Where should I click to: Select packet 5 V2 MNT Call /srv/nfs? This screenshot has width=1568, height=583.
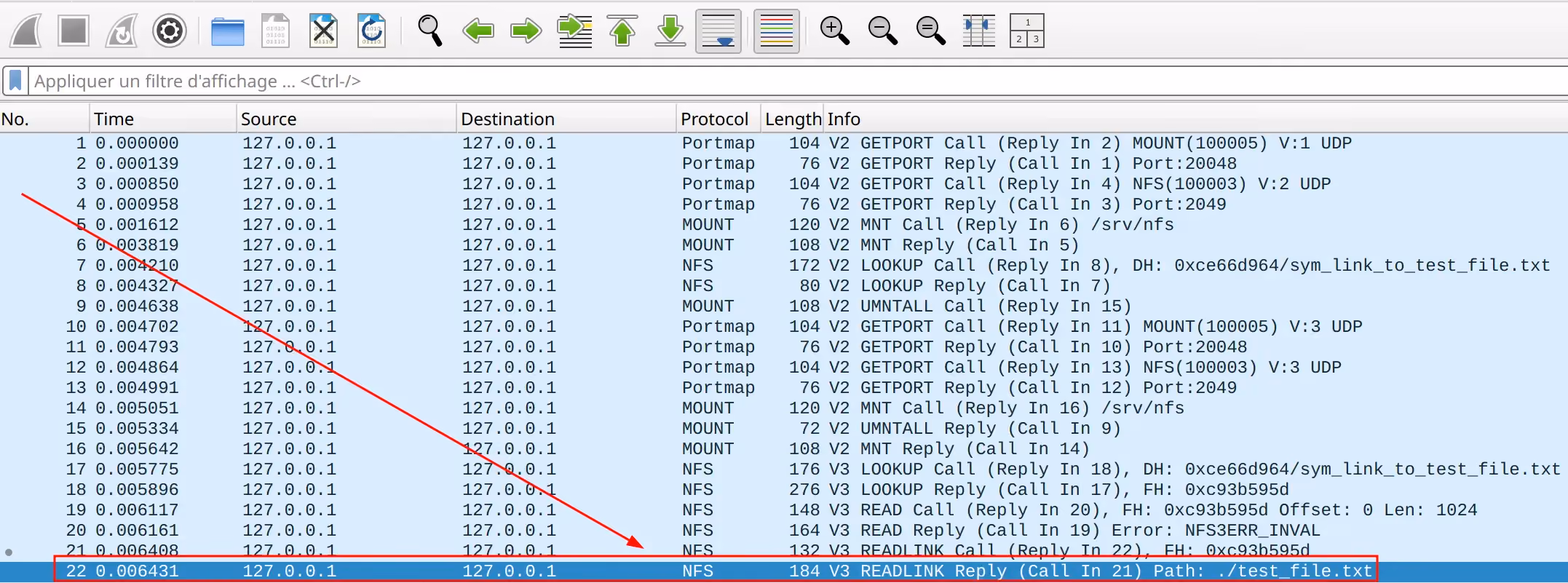[x=784, y=225]
